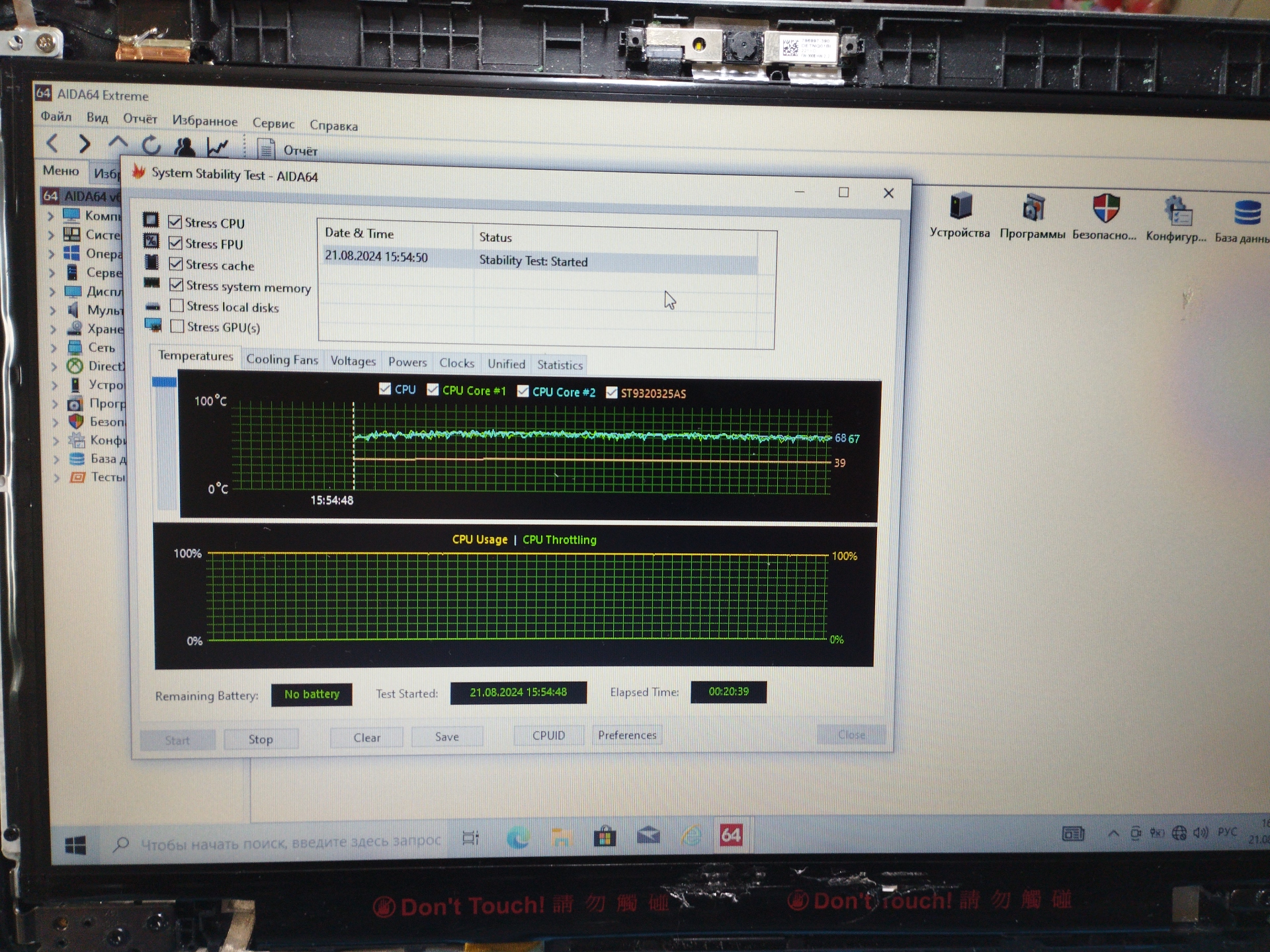Viewport: 1270px width, 952px height.
Task: Switch to the Cooling Fans tab
Action: pyautogui.click(x=282, y=359)
